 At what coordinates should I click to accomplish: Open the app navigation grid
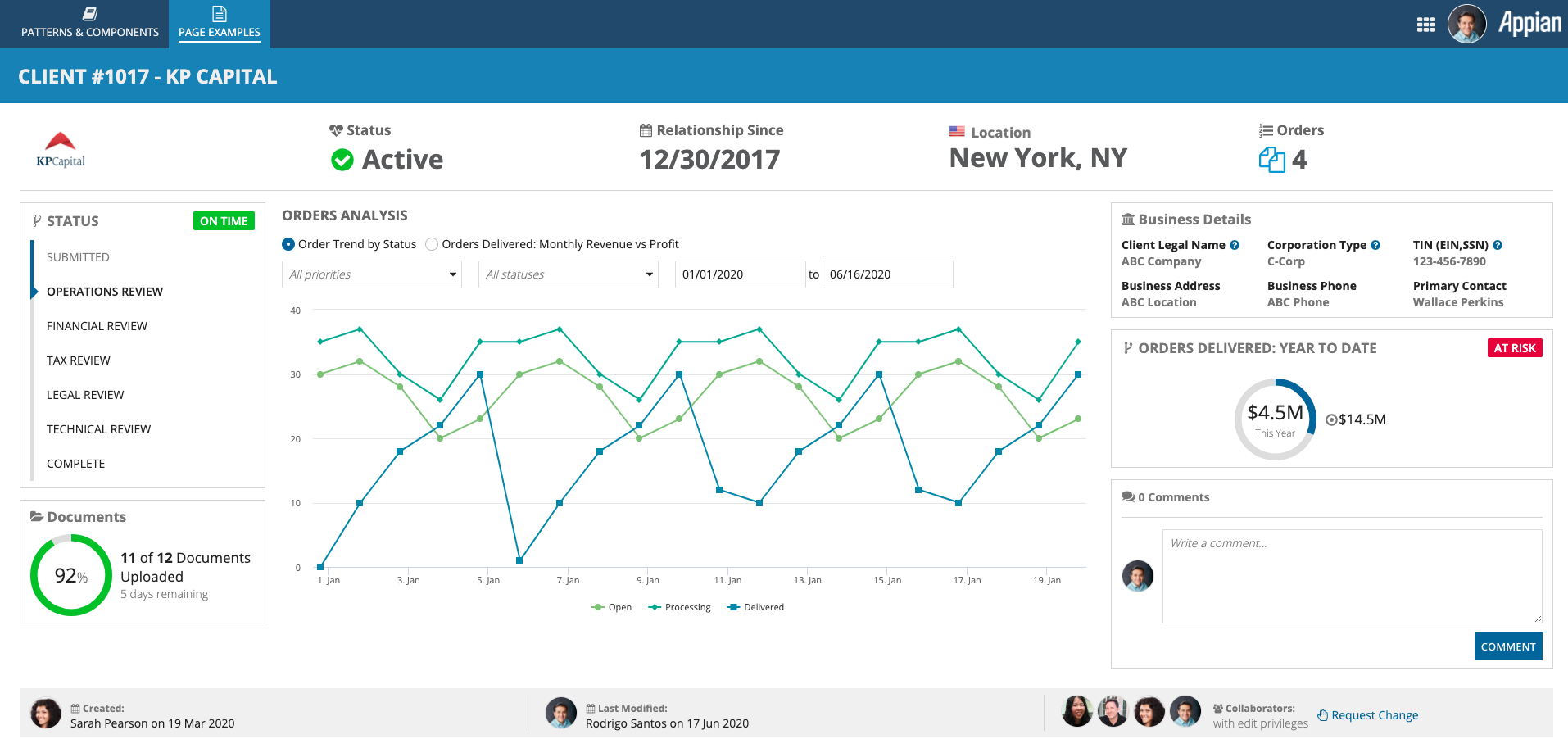(x=1425, y=24)
